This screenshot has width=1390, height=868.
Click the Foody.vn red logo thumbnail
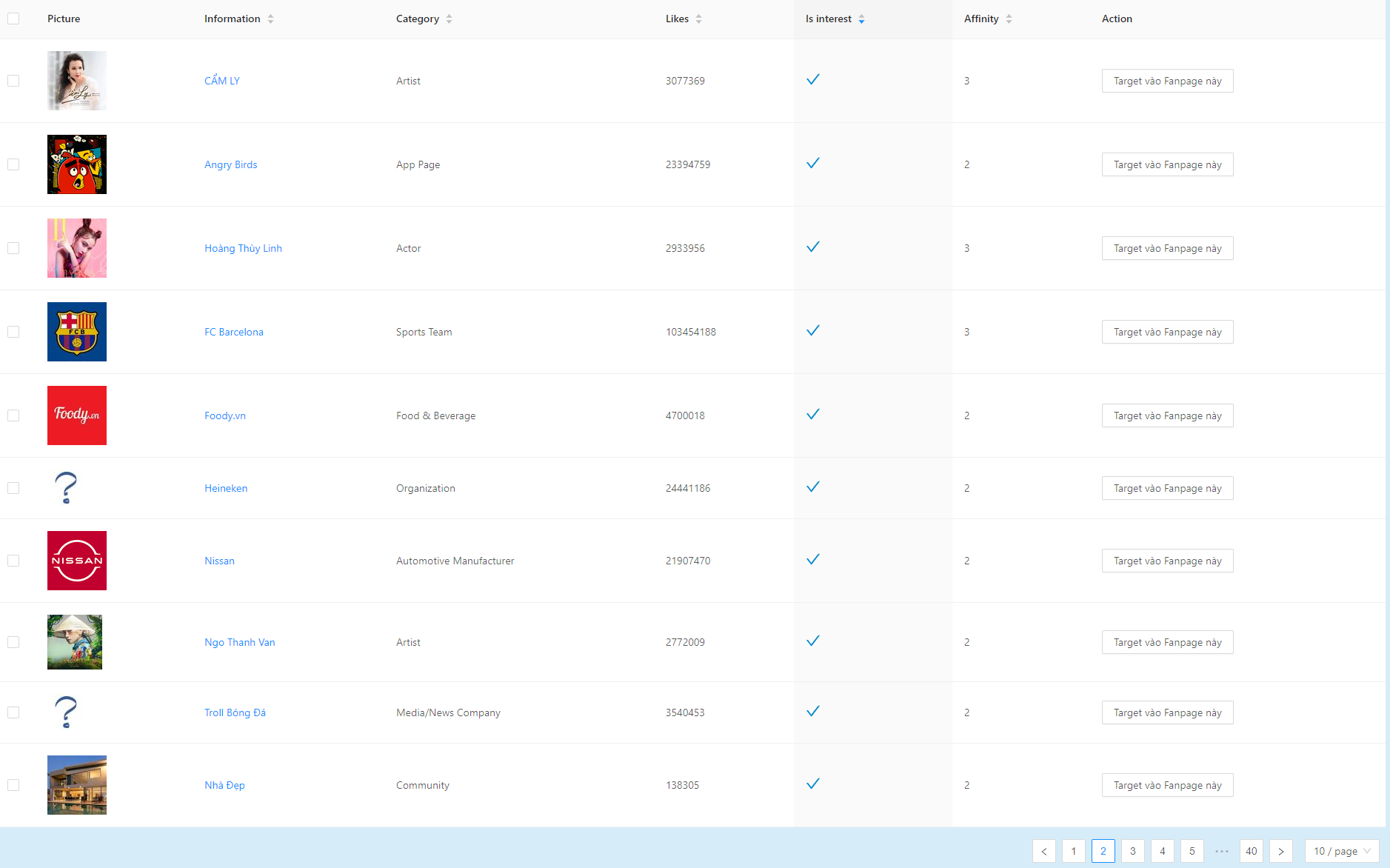click(x=77, y=415)
